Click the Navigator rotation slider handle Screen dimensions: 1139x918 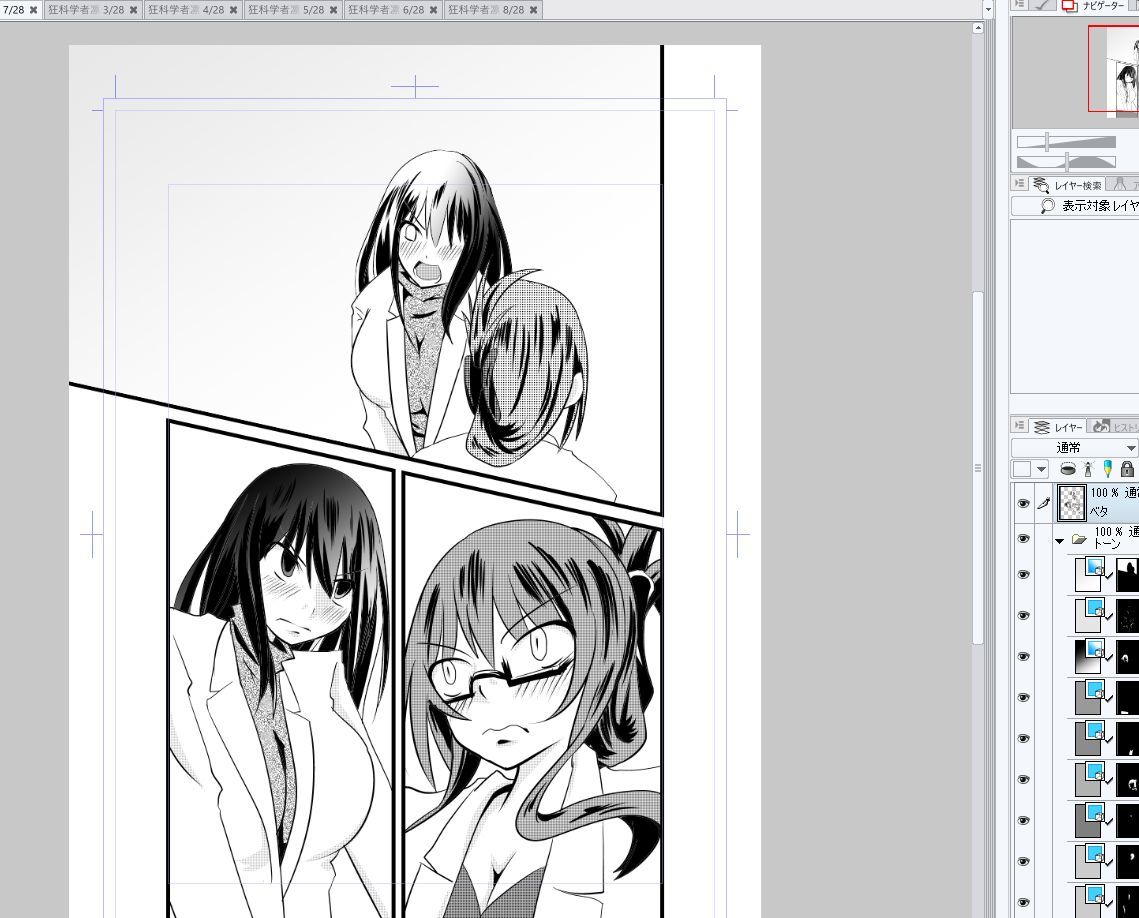[x=1066, y=161]
